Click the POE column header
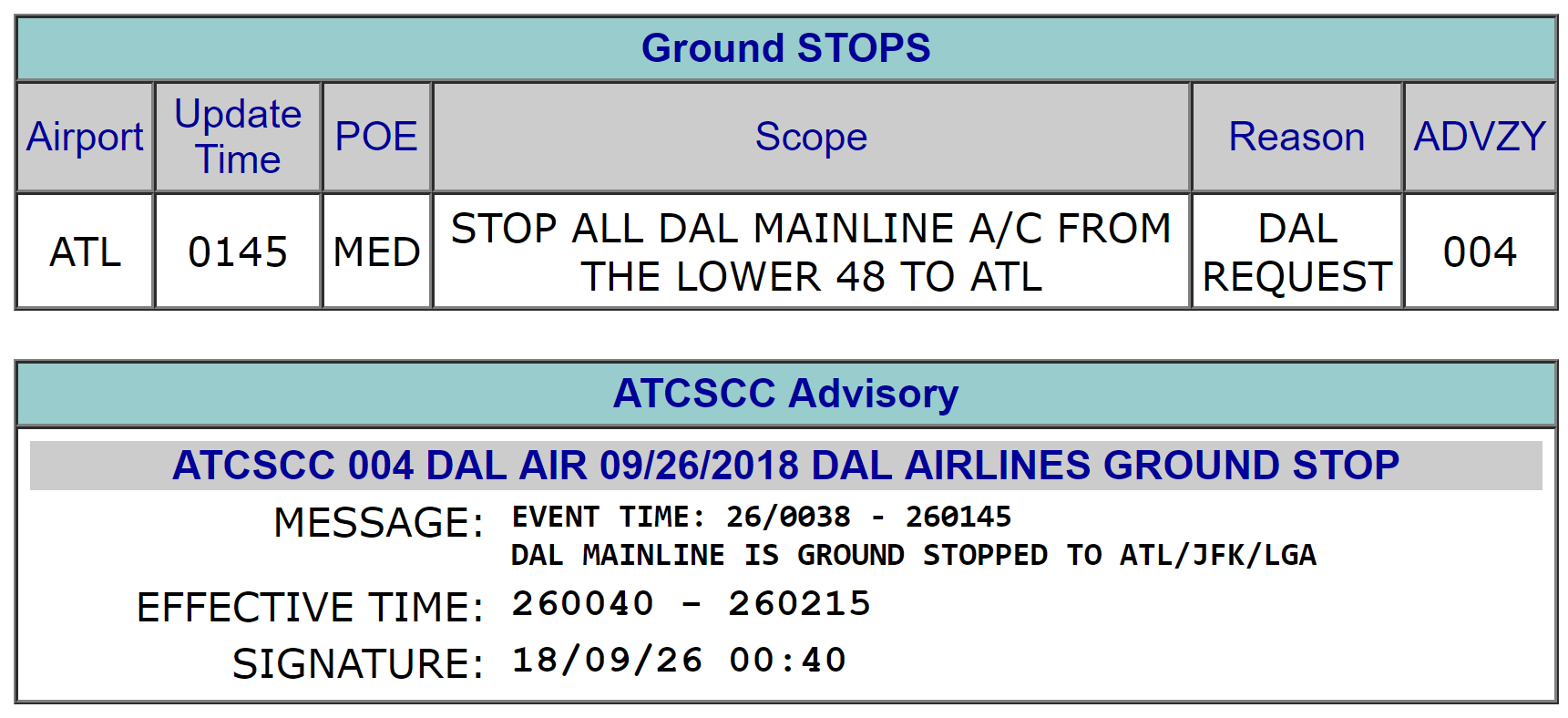1568x718 pixels. click(x=376, y=138)
